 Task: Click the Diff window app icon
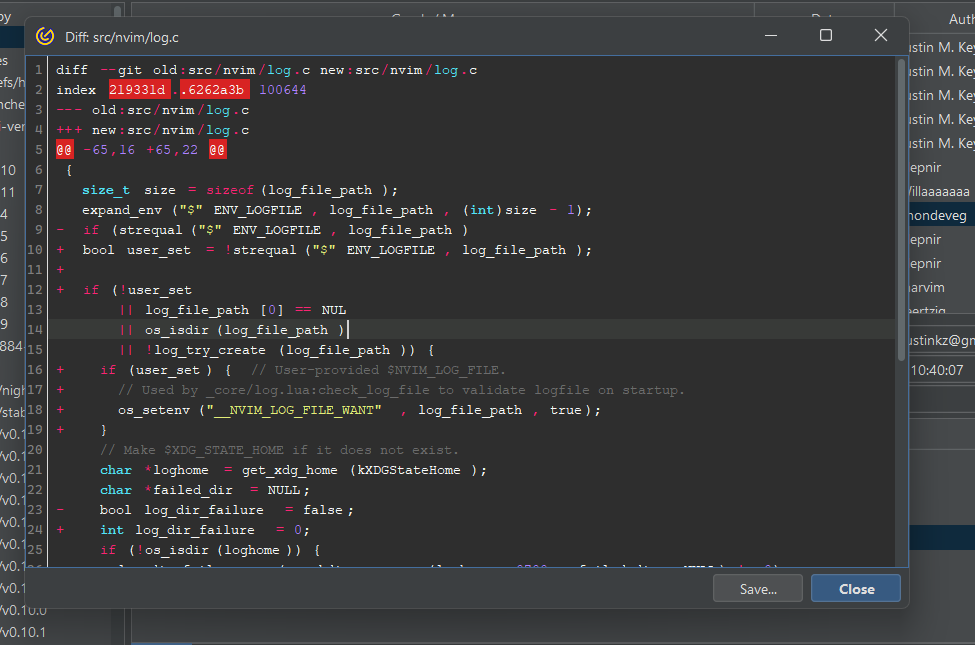[x=45, y=36]
